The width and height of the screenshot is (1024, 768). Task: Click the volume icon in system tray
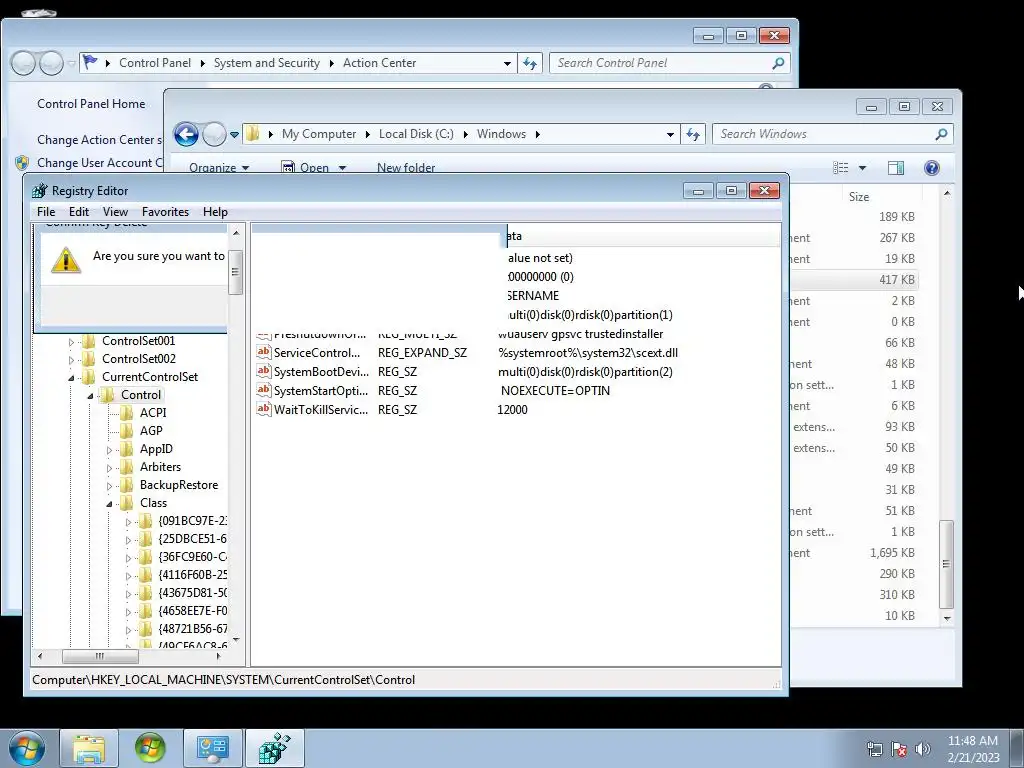pyautogui.click(x=923, y=749)
